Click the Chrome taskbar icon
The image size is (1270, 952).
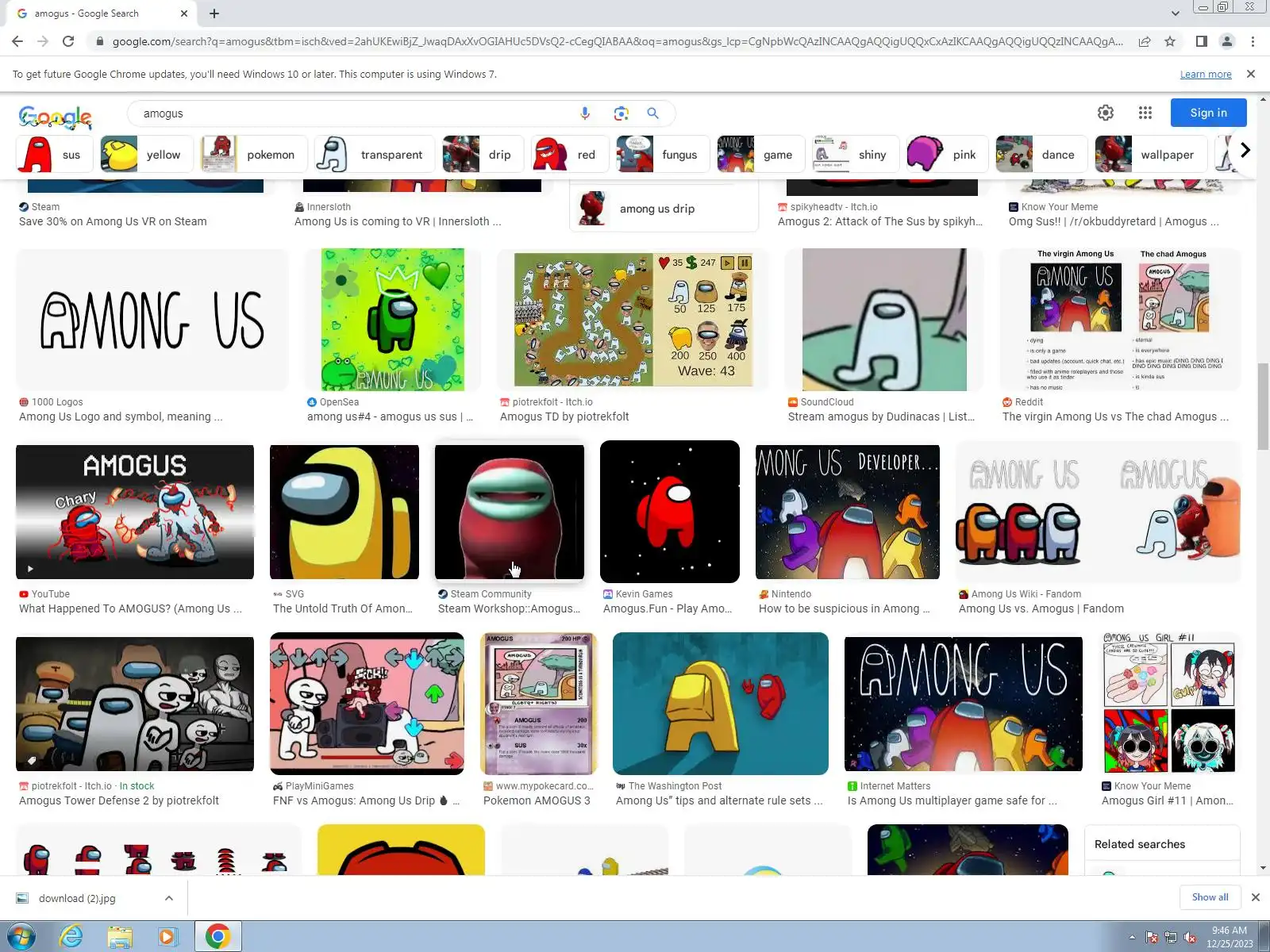coord(217,937)
